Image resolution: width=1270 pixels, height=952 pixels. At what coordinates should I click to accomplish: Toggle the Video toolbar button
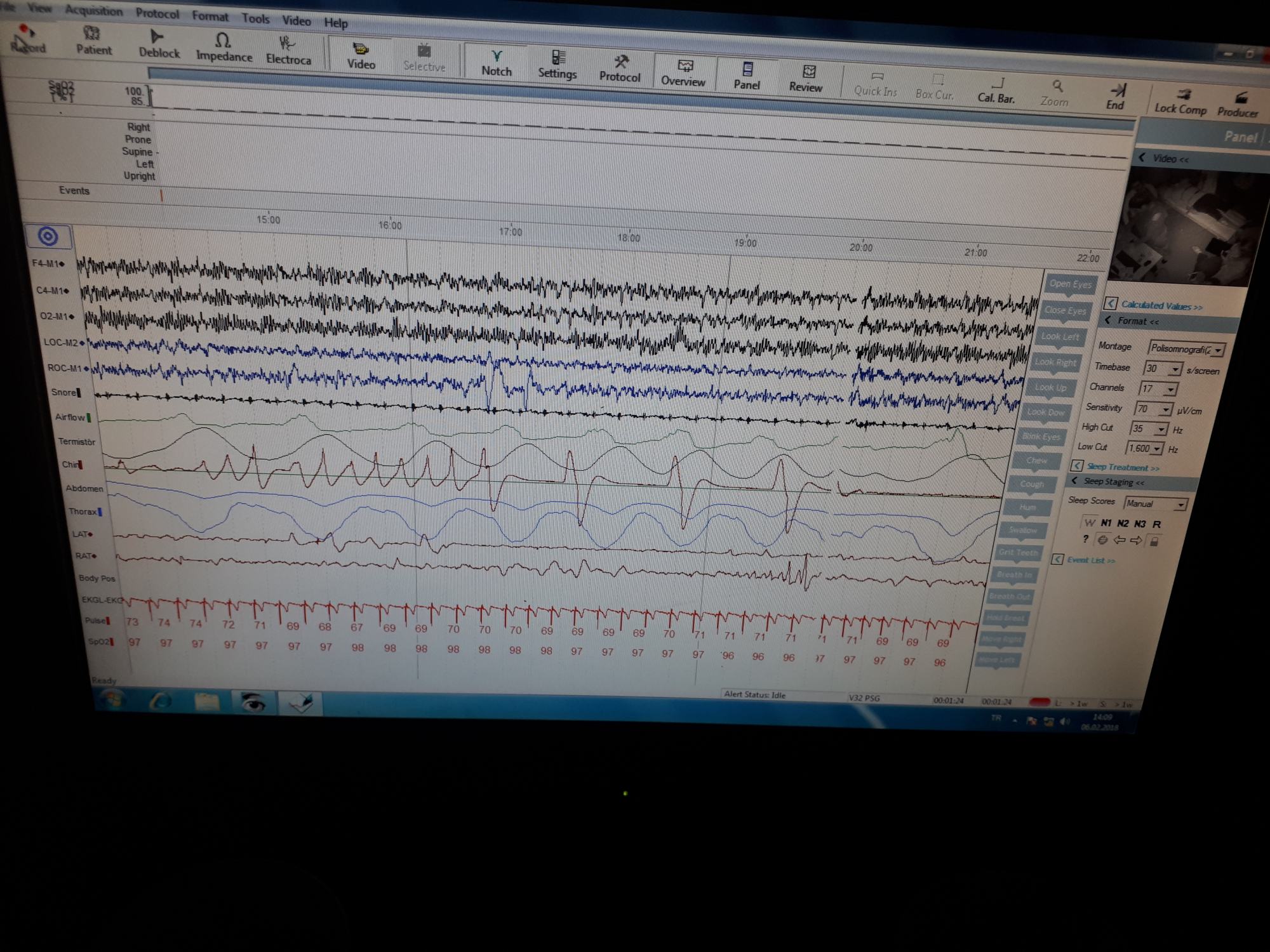(361, 56)
